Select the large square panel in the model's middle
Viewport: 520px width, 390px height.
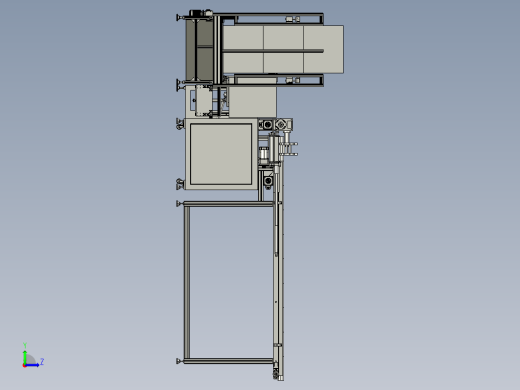pyautogui.click(x=221, y=154)
